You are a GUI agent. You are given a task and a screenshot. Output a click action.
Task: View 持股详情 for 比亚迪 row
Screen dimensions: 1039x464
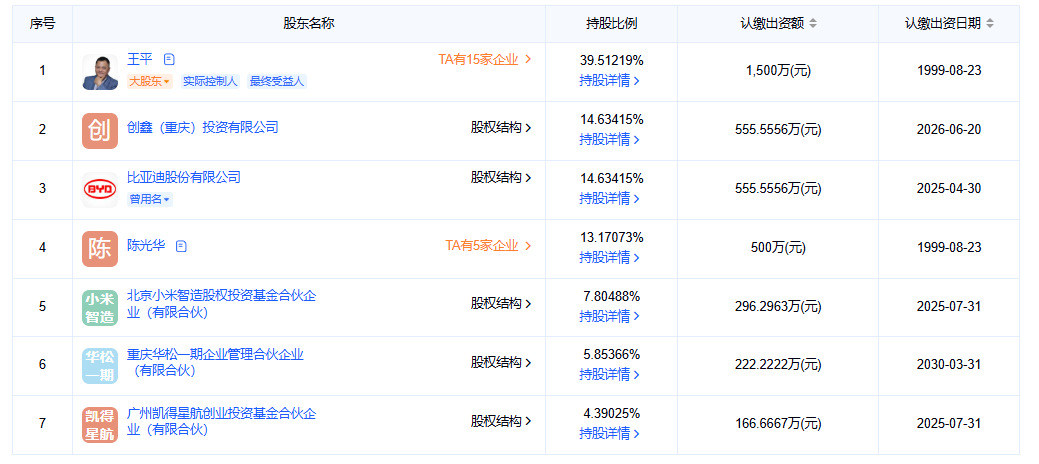point(610,198)
